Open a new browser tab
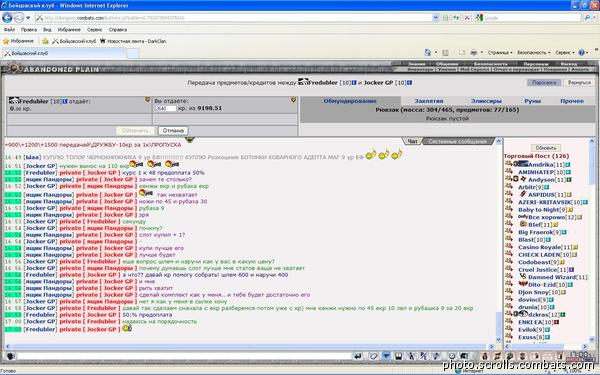Viewport: 600px width, 375px height. tap(133, 53)
